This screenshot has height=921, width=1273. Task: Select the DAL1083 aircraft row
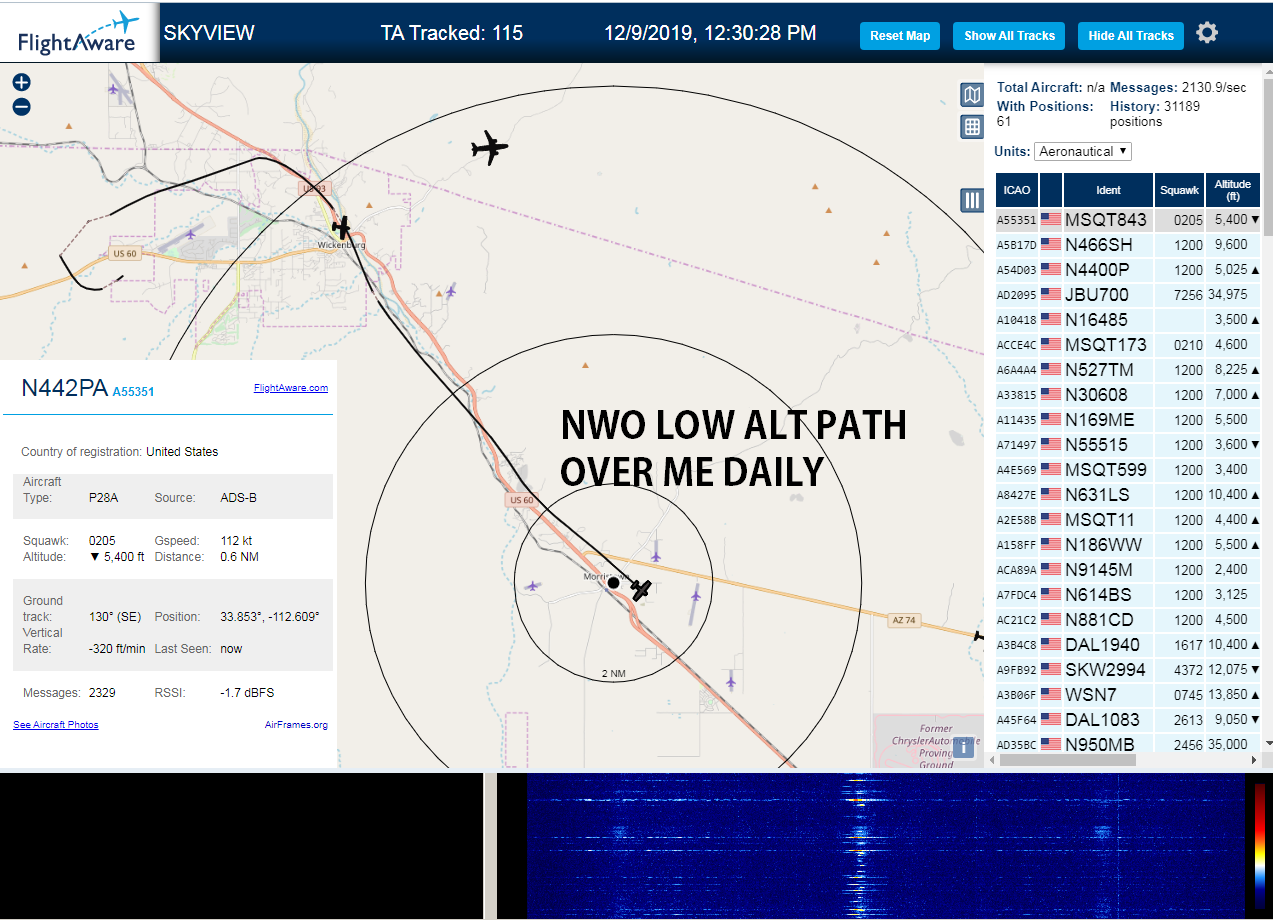[x=1128, y=719]
